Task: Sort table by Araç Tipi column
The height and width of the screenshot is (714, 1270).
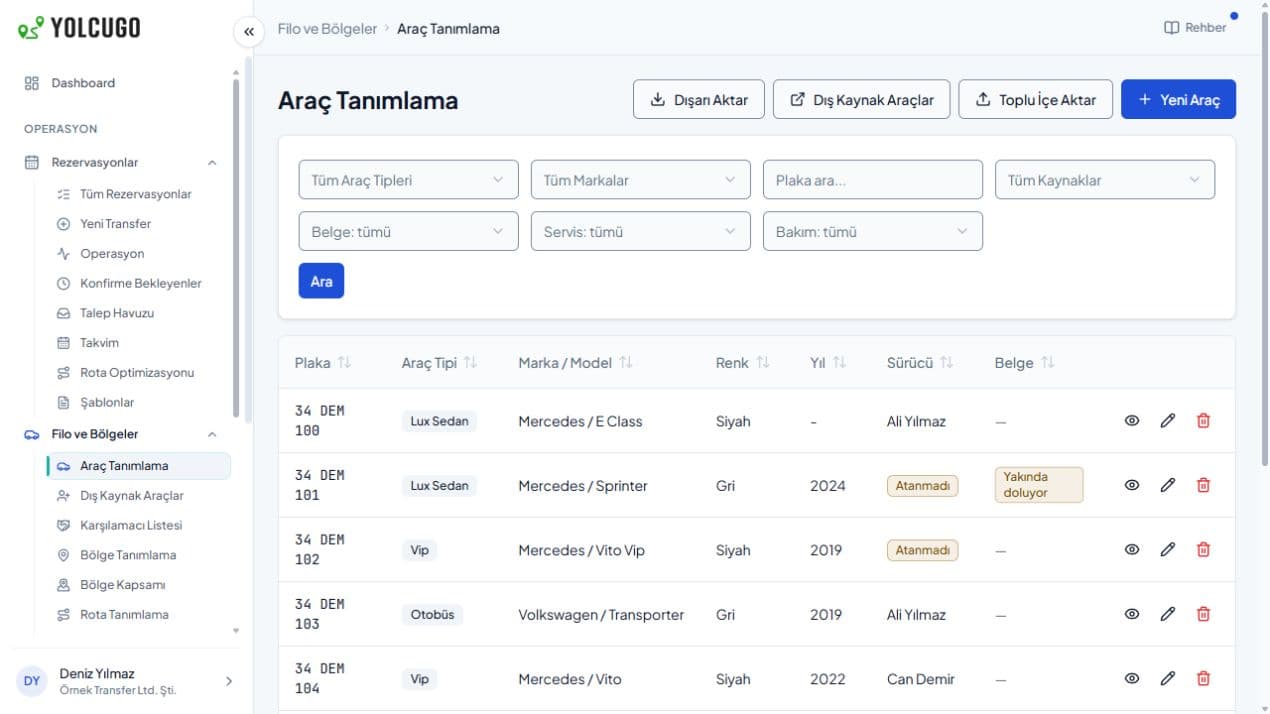Action: coord(439,363)
